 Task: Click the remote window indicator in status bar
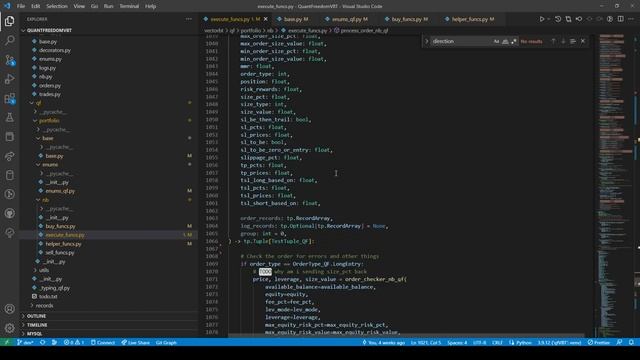click(x=6, y=342)
